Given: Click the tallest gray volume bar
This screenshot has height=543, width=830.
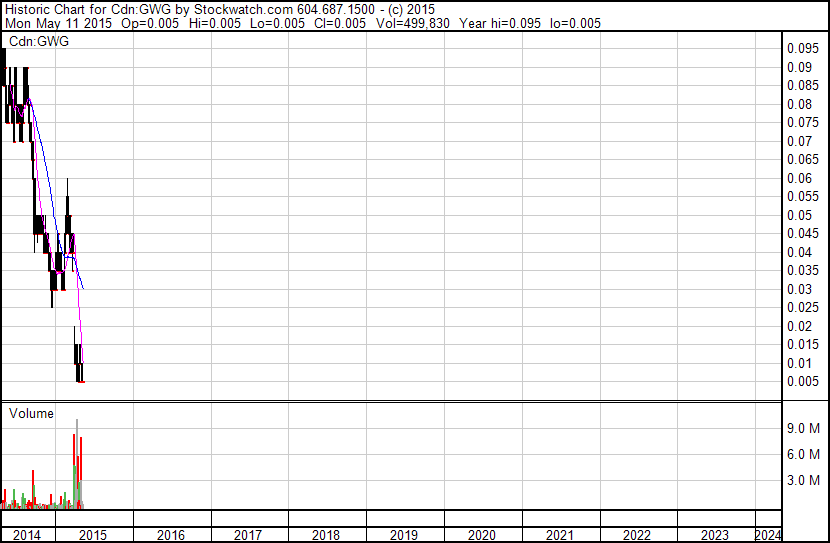Looking at the screenshot, I should pos(77,464).
